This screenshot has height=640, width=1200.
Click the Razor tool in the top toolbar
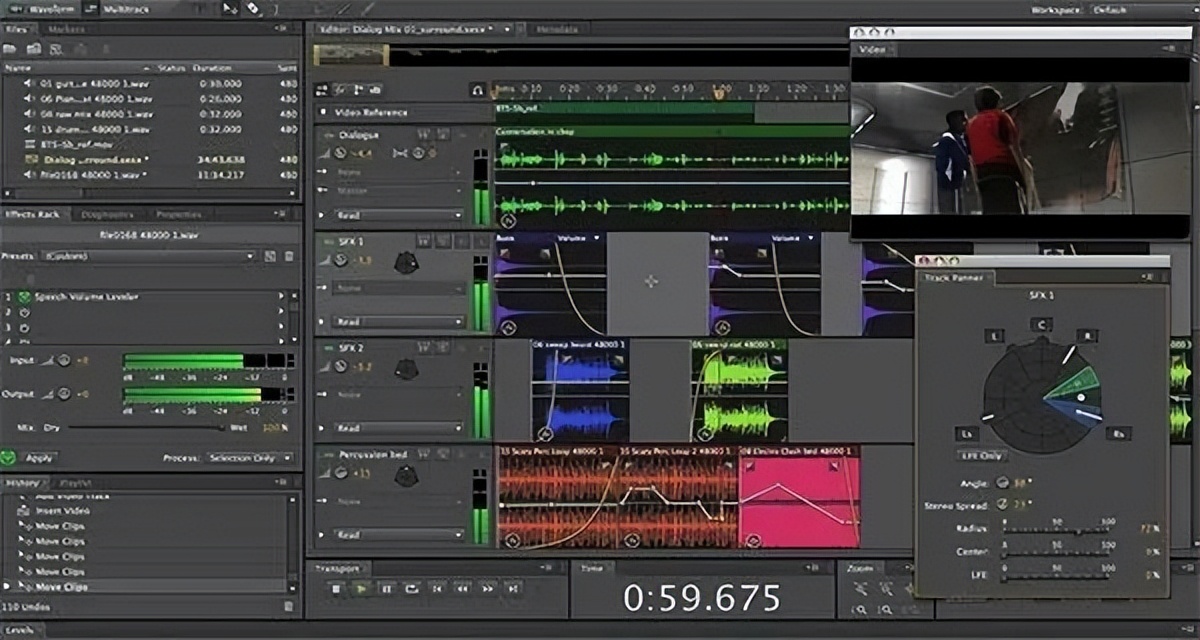pyautogui.click(x=253, y=8)
